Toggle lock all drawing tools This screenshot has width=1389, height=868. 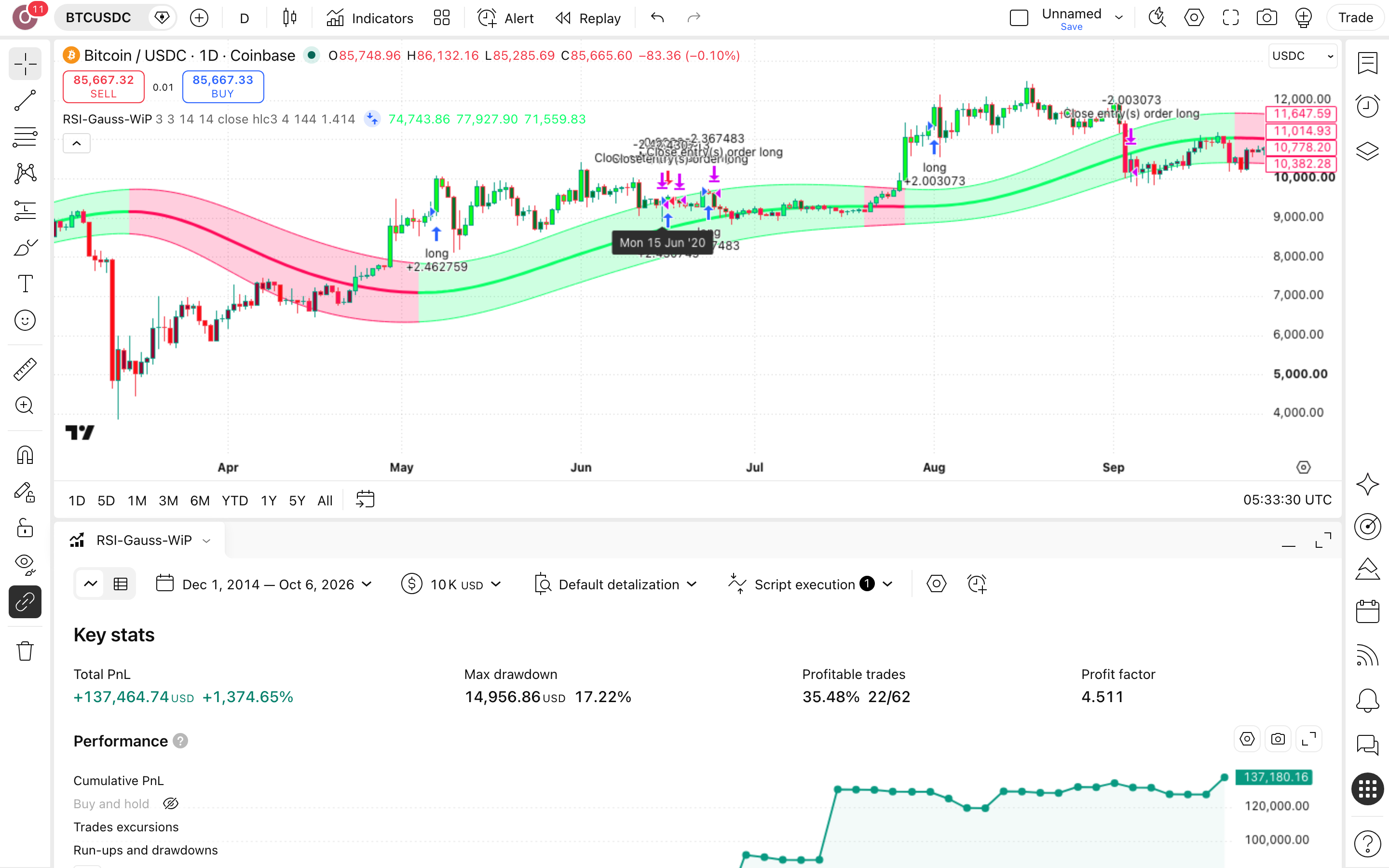(x=25, y=528)
